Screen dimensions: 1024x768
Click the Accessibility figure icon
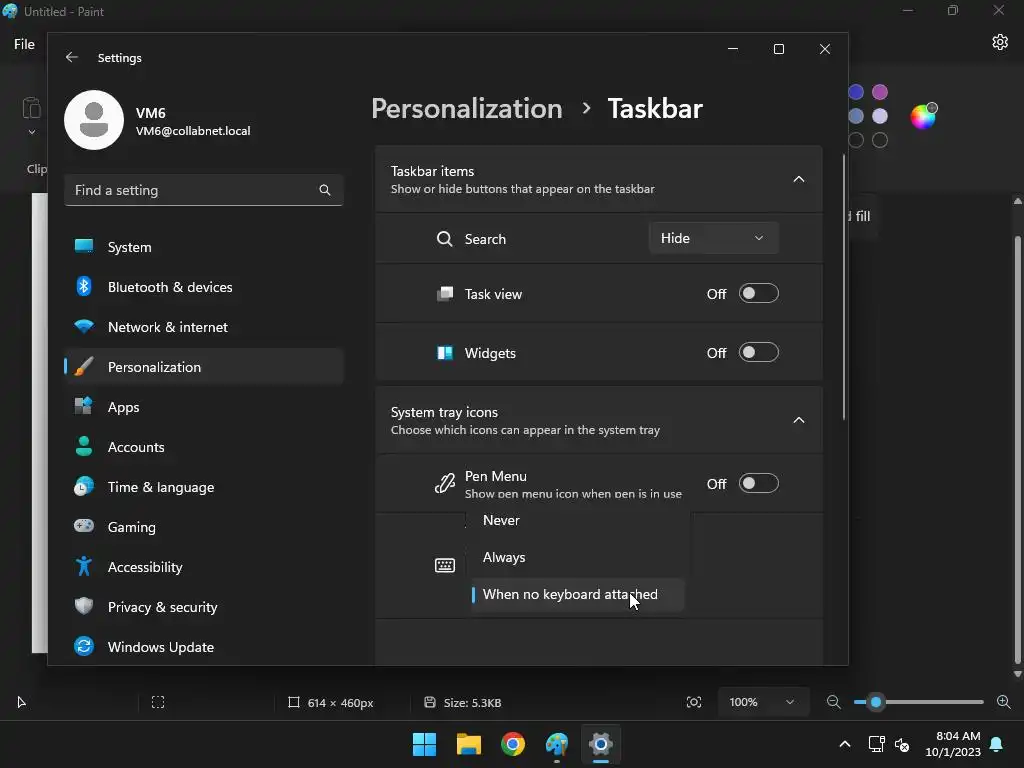(x=84, y=566)
